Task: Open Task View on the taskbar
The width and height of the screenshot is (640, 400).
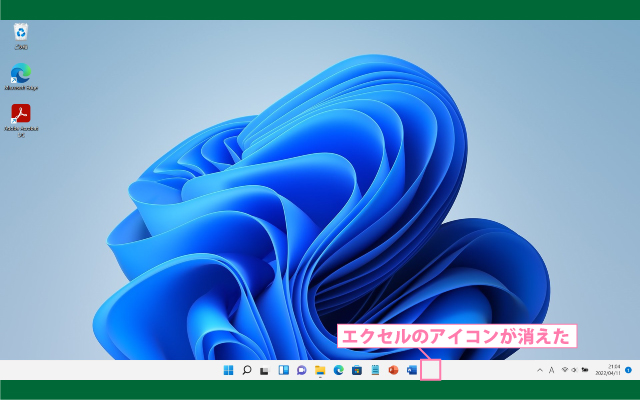Action: (264, 371)
